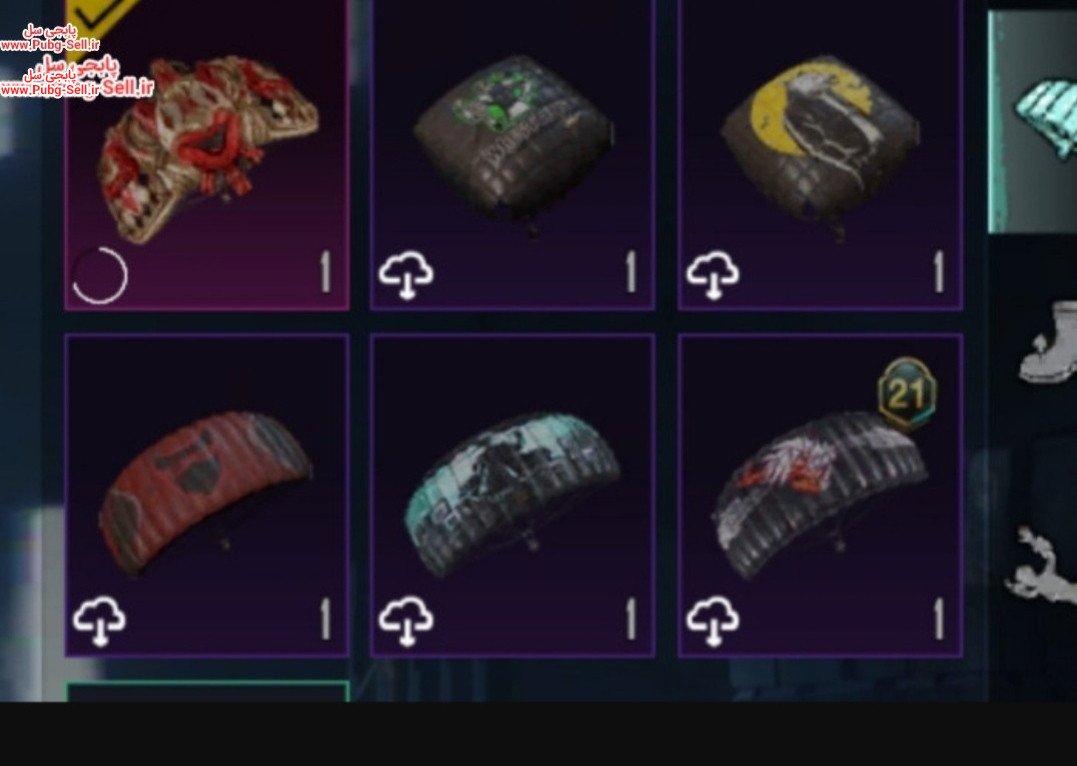
Task: Select the partially visible green-bordered item
Action: (207, 691)
